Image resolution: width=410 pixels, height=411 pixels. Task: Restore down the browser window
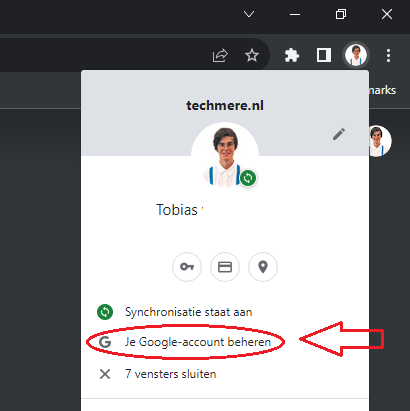341,14
